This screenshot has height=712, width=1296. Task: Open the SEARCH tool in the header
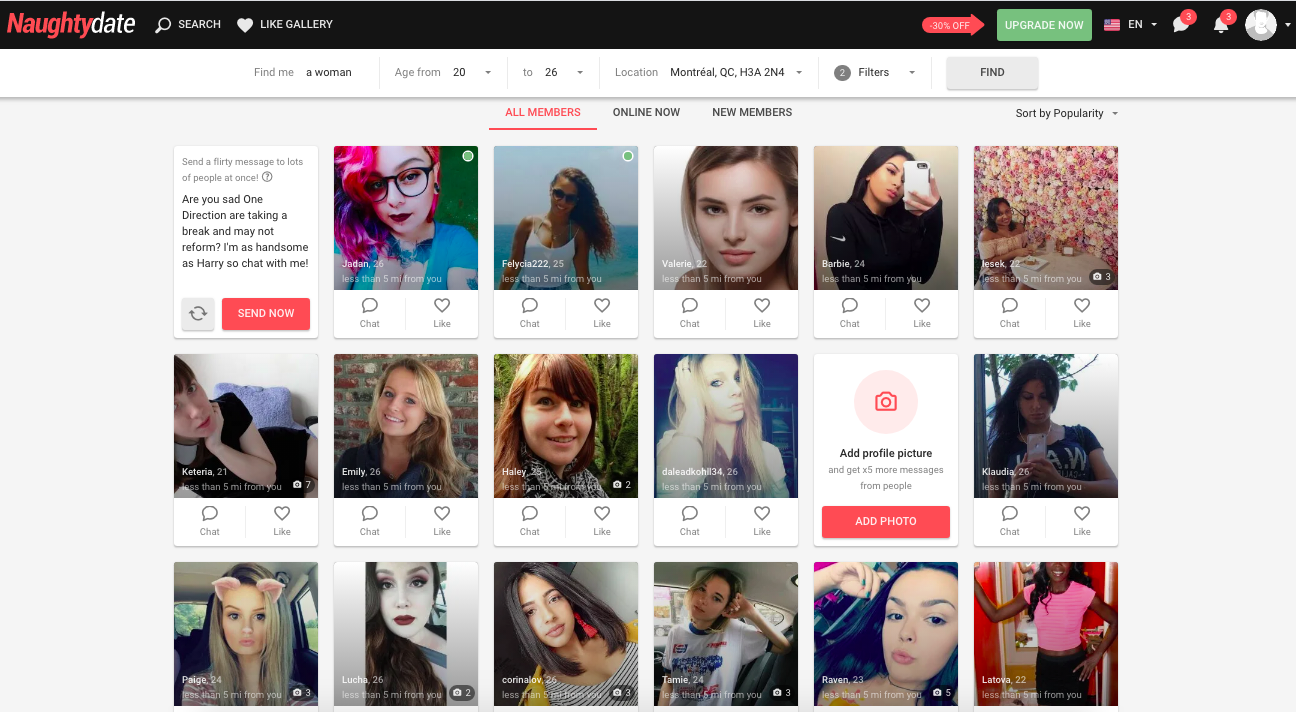[186, 24]
